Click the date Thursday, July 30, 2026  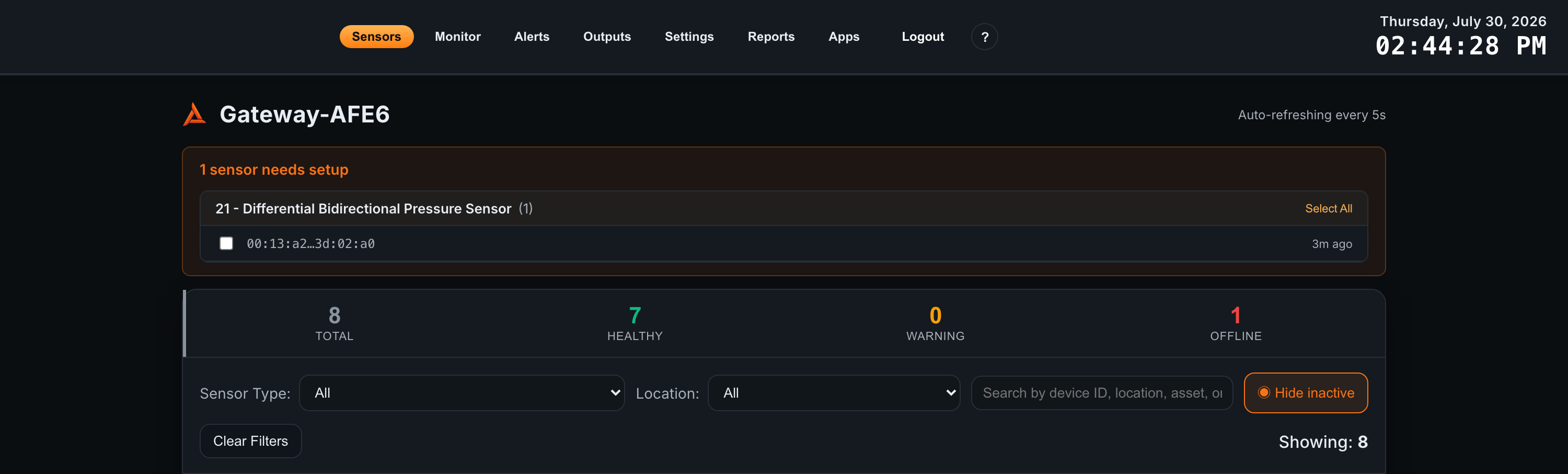click(1463, 21)
